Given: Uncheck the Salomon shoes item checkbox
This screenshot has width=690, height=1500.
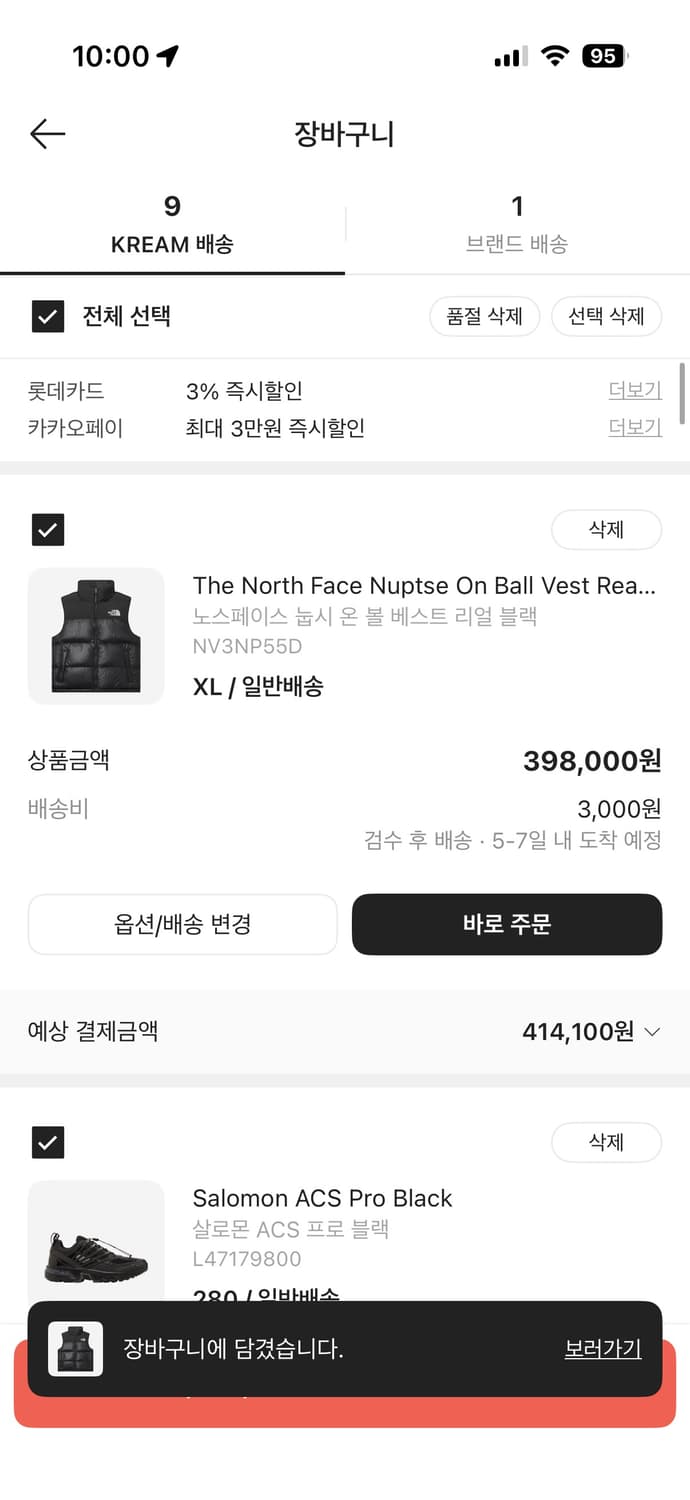Looking at the screenshot, I should (x=47, y=1142).
